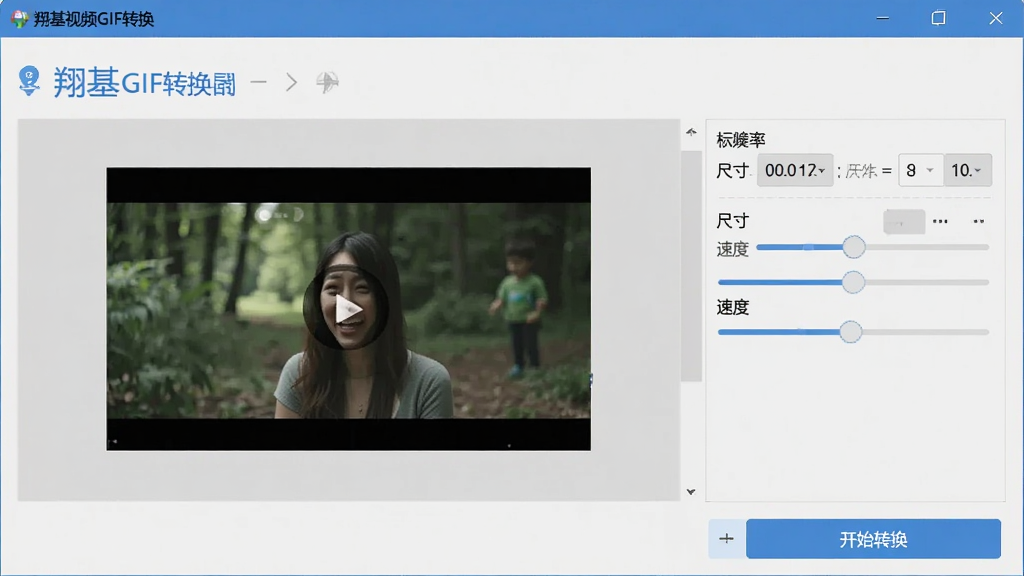Click the gray globe icon in the header

[x=327, y=82]
